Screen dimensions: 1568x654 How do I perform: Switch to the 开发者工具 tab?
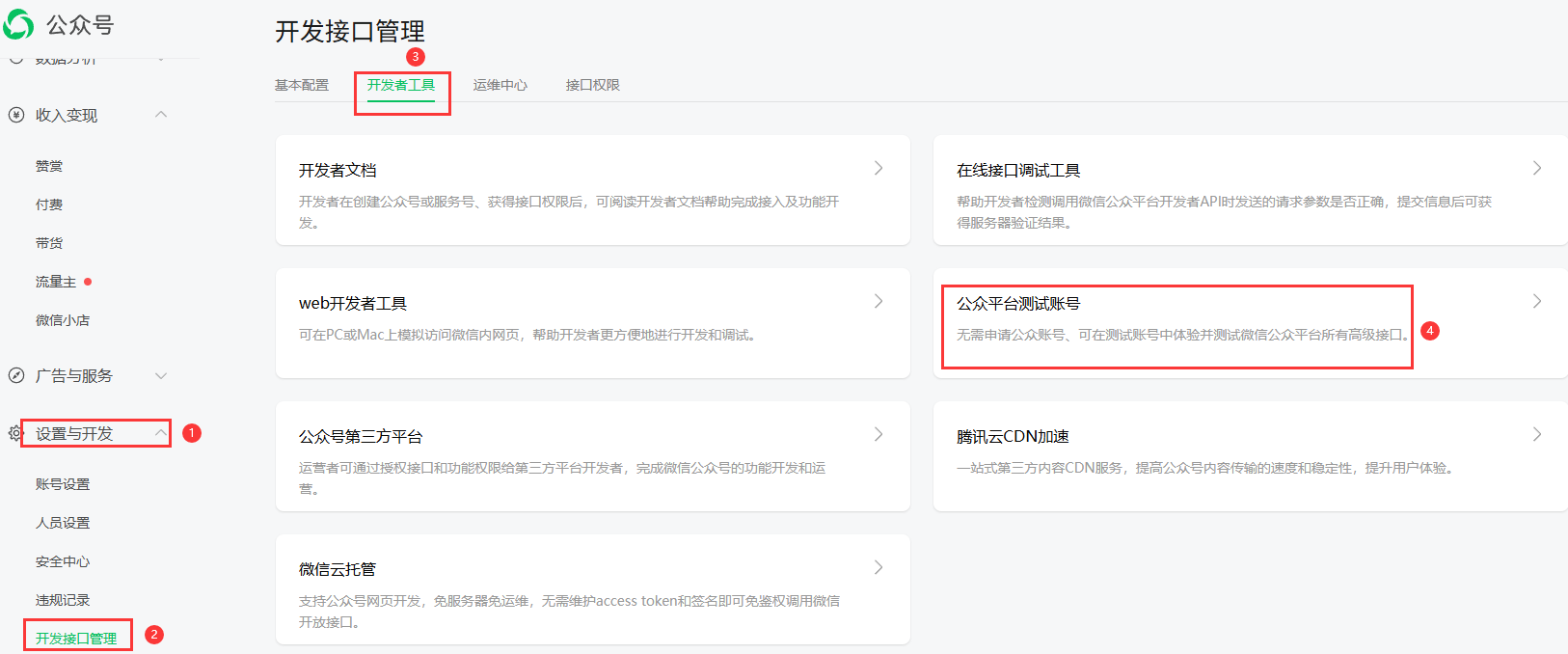coord(401,85)
